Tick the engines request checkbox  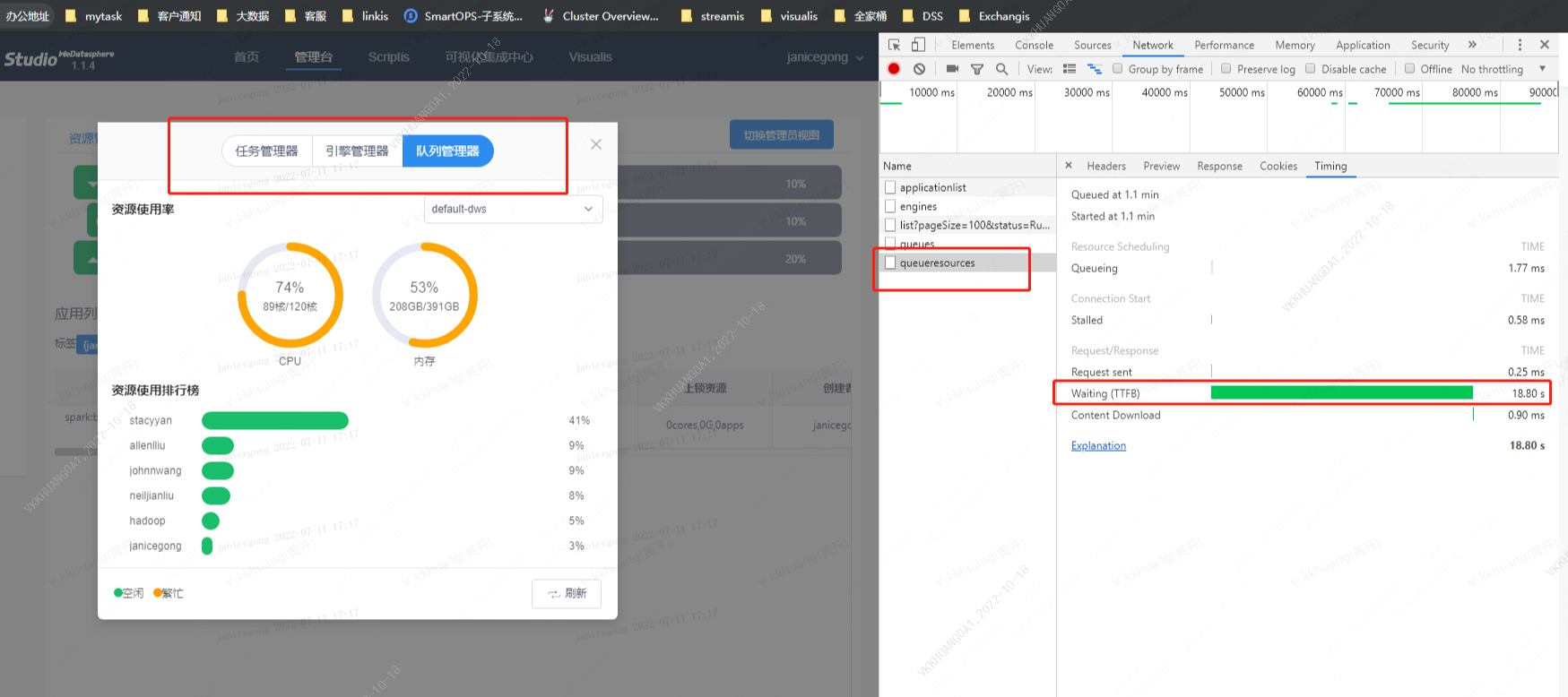click(x=890, y=206)
